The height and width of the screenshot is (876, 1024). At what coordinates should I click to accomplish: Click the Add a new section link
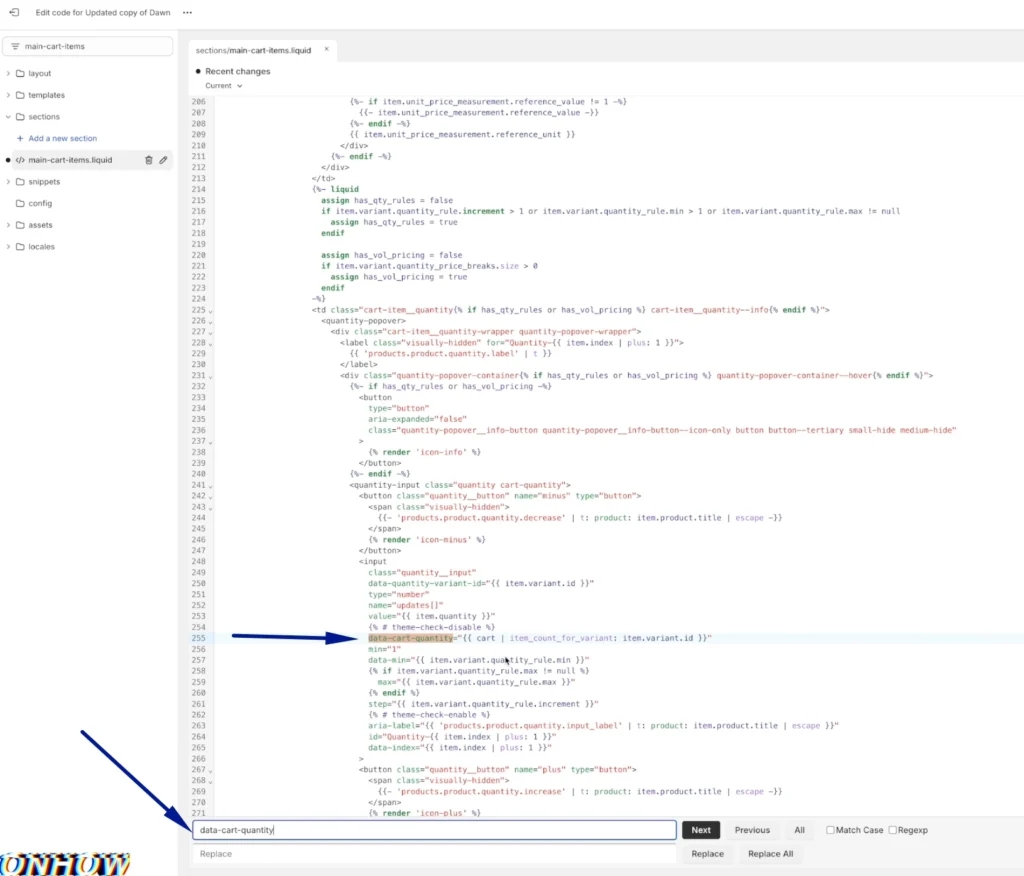tap(62, 139)
